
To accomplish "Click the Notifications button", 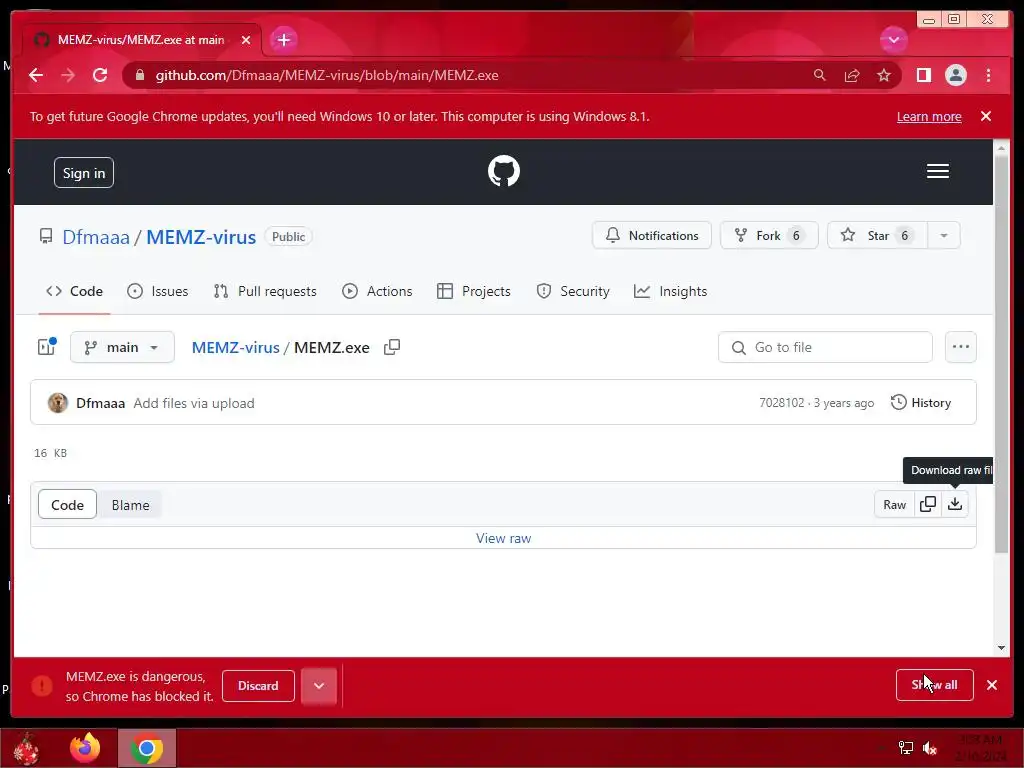I will (x=651, y=235).
